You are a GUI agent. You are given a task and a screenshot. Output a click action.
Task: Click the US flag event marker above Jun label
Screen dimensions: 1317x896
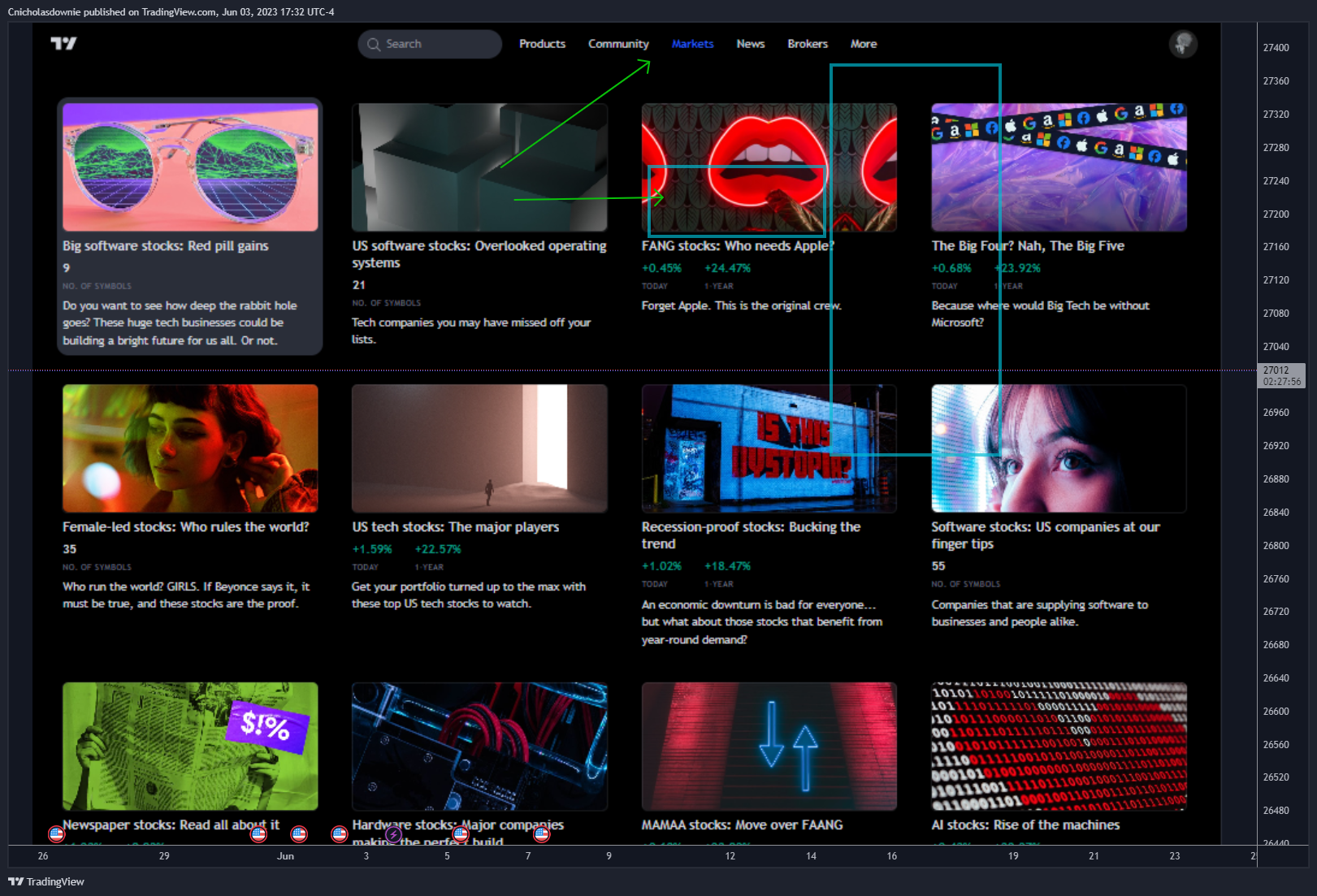pyautogui.click(x=299, y=833)
